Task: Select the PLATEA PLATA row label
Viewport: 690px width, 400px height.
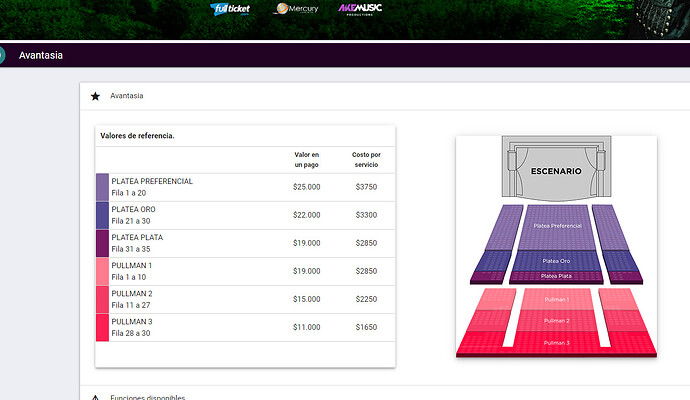Action: click(137, 238)
